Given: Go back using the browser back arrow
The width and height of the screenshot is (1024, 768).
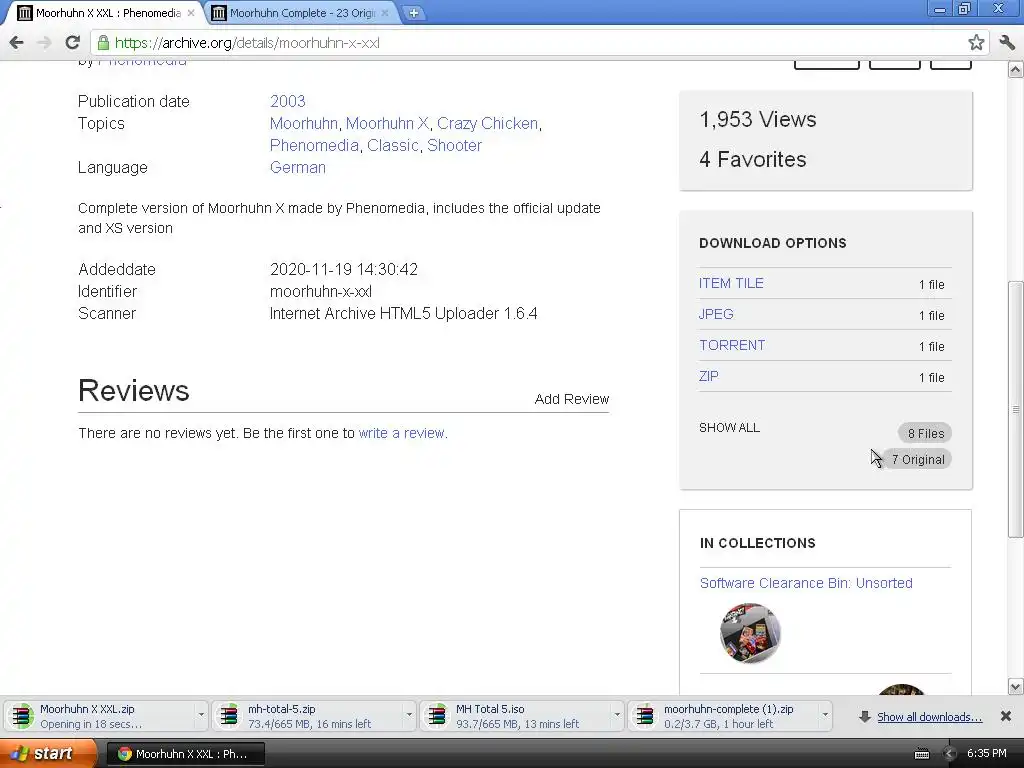Looking at the screenshot, I should click(17, 43).
